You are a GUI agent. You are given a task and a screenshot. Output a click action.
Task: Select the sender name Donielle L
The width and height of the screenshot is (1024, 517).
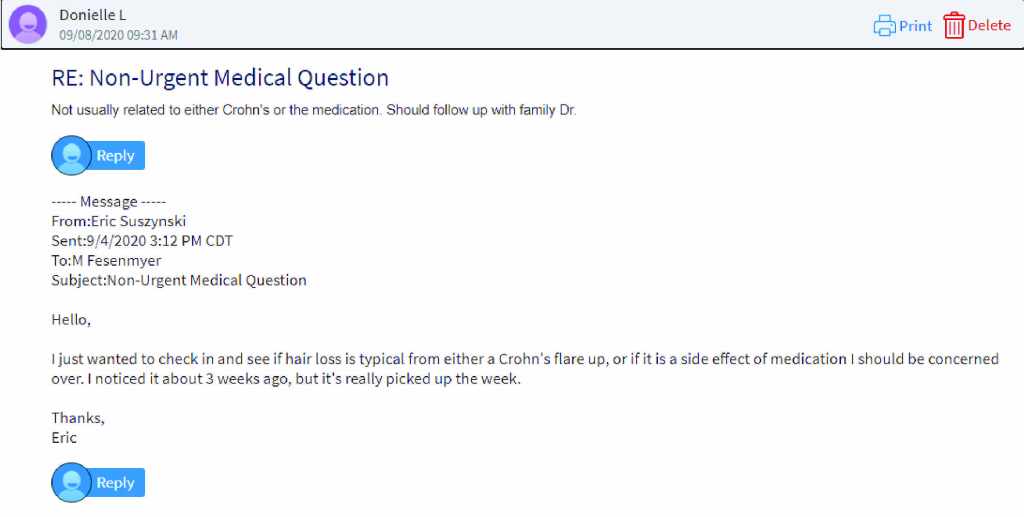click(x=93, y=15)
